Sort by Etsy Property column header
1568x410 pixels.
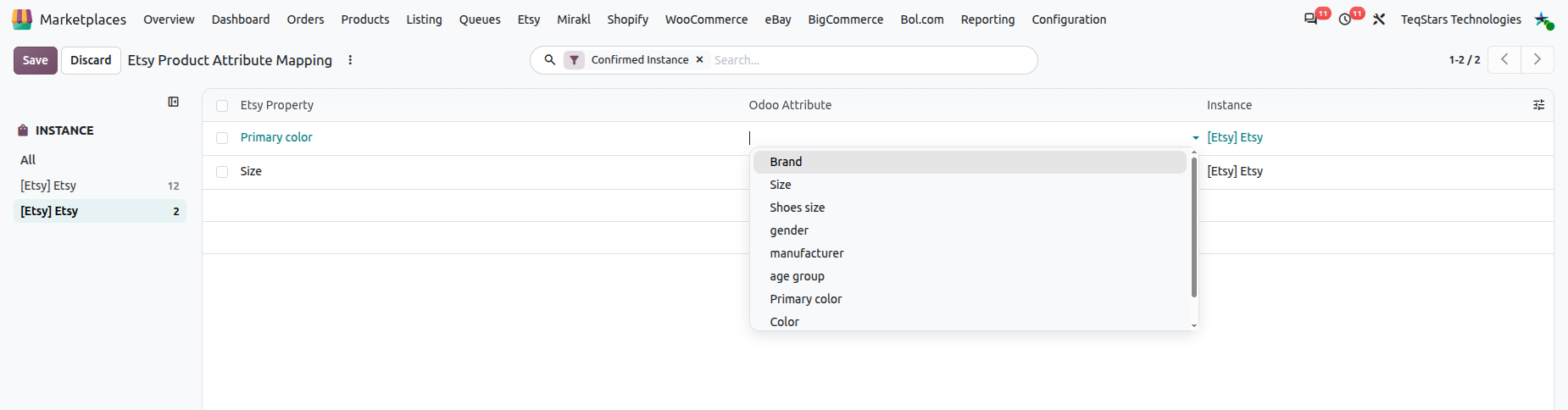[x=277, y=105]
